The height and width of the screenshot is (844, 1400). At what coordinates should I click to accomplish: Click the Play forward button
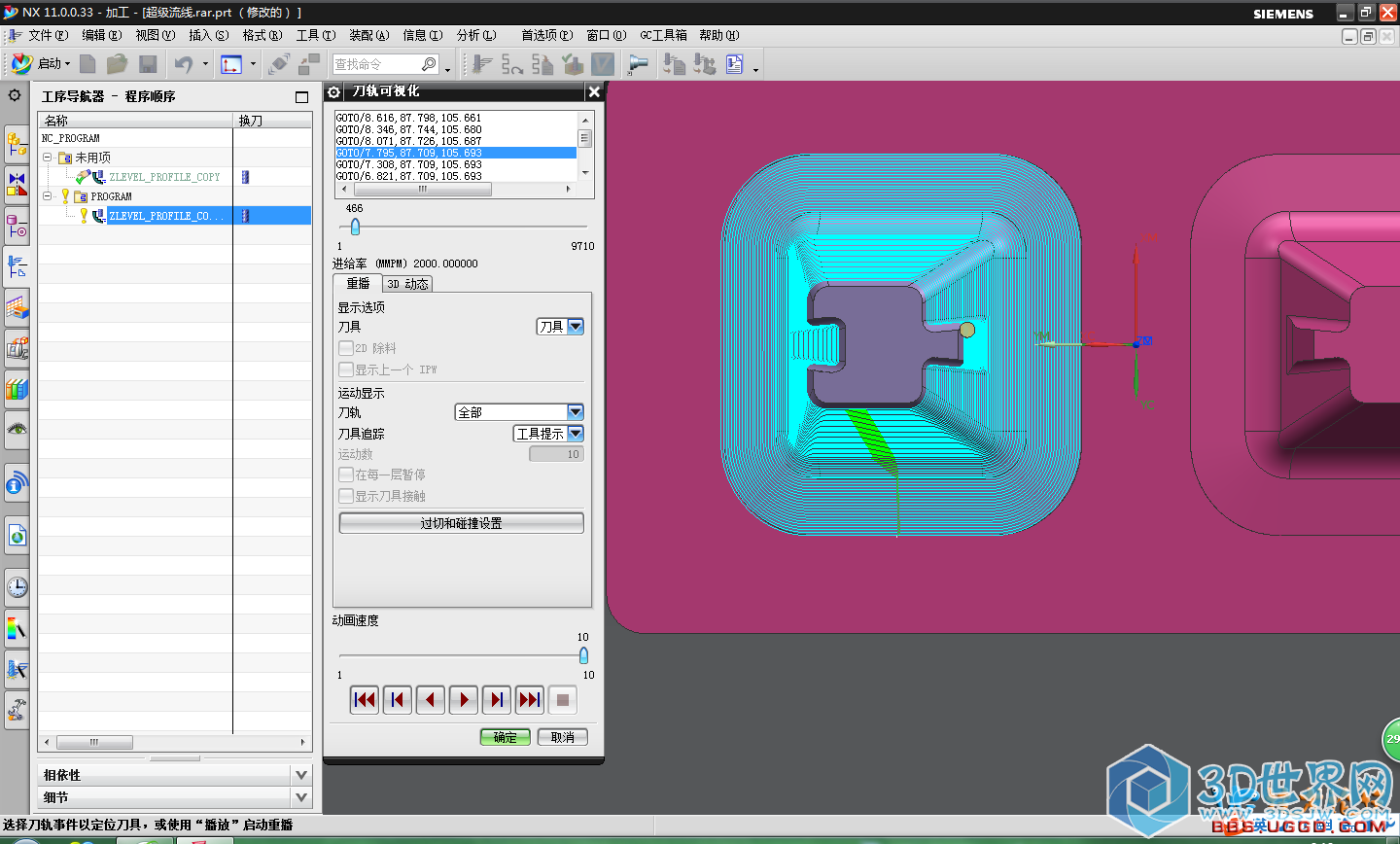click(464, 699)
